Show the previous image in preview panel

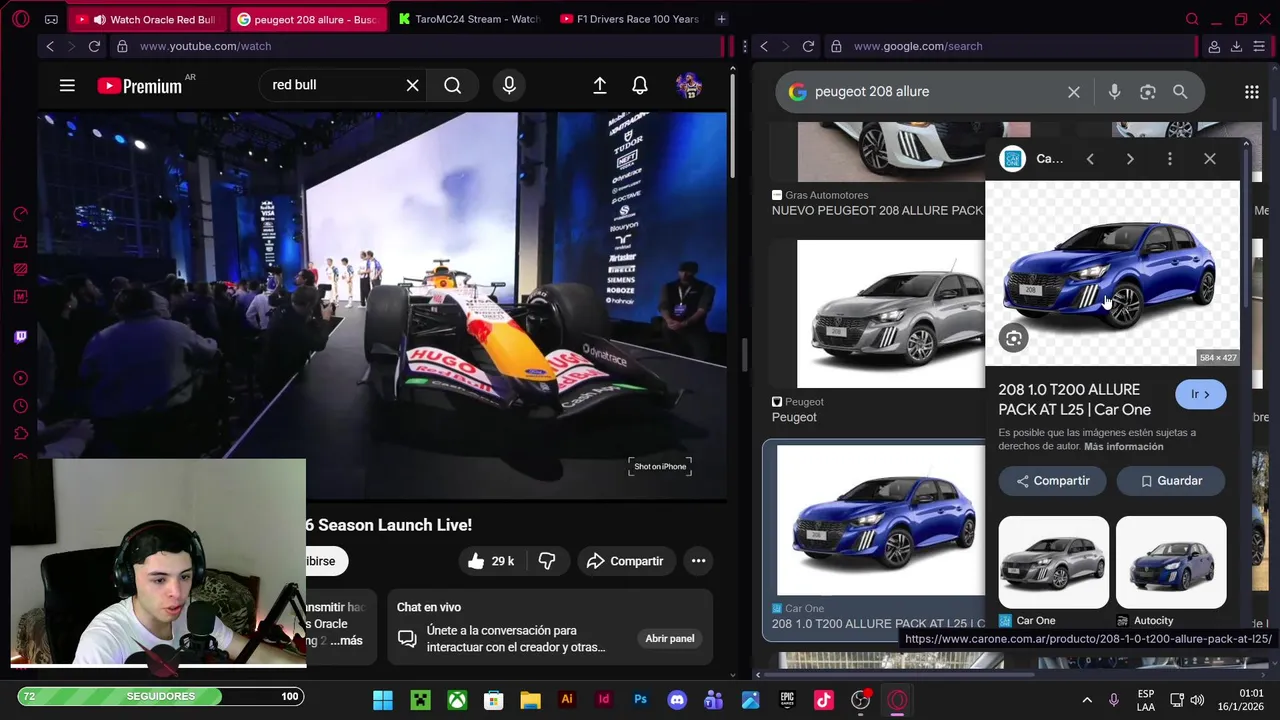pos(1090,159)
